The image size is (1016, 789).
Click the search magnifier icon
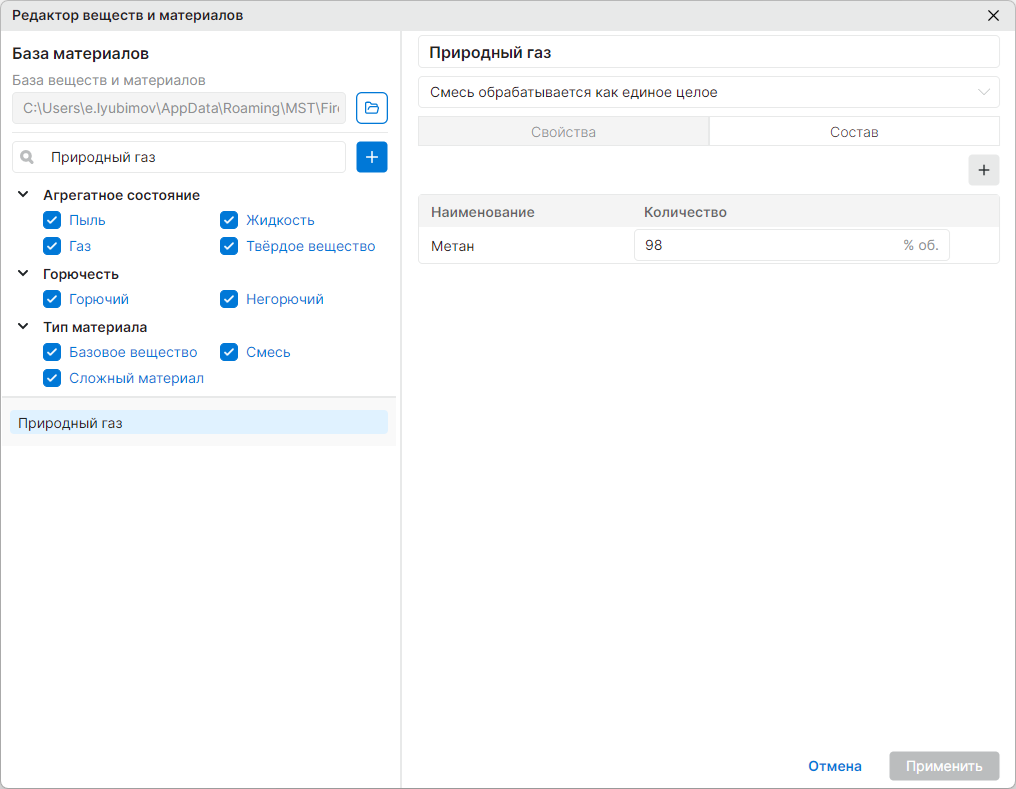click(27, 157)
